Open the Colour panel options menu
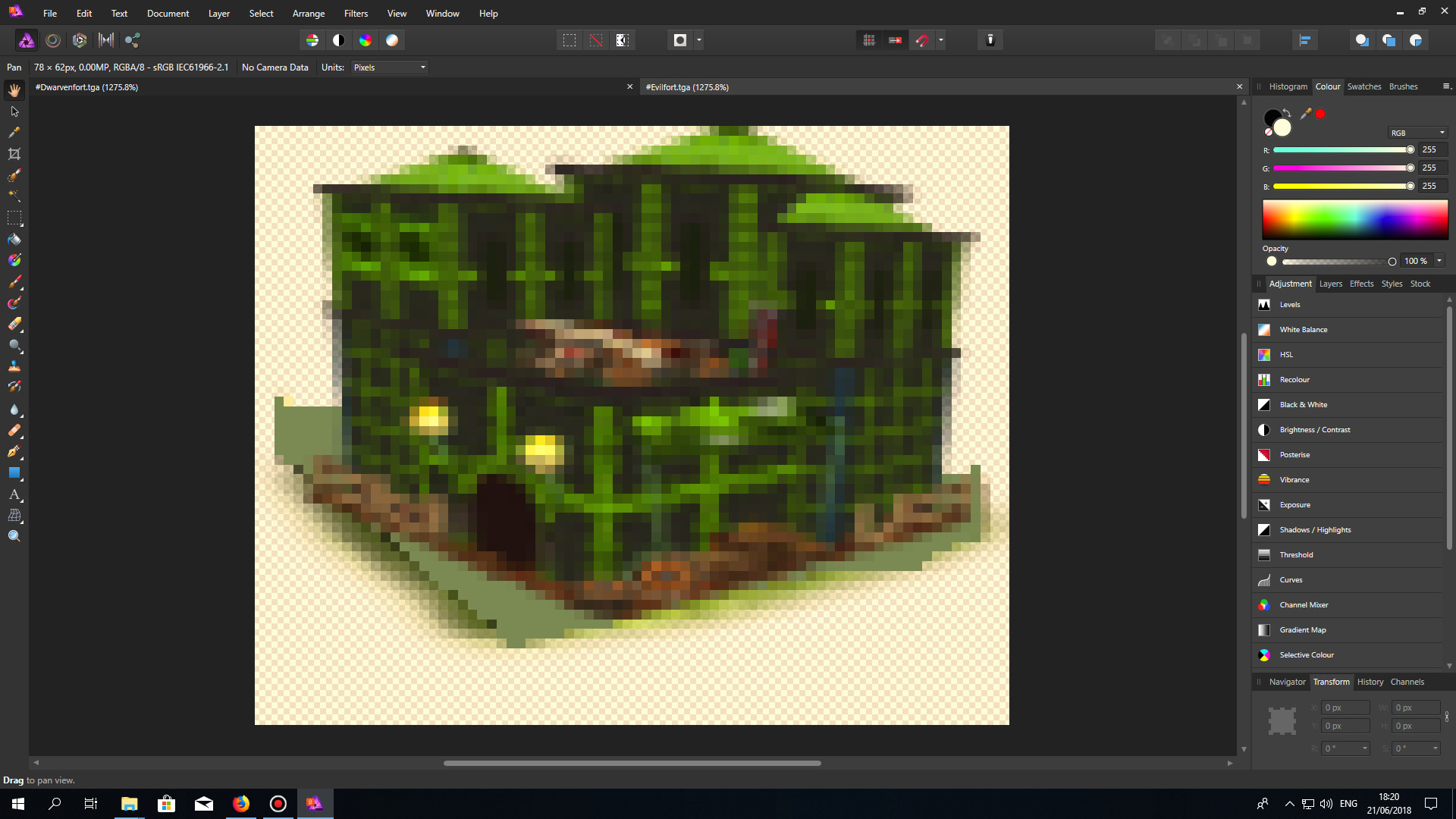The height and width of the screenshot is (819, 1456). (x=1445, y=86)
